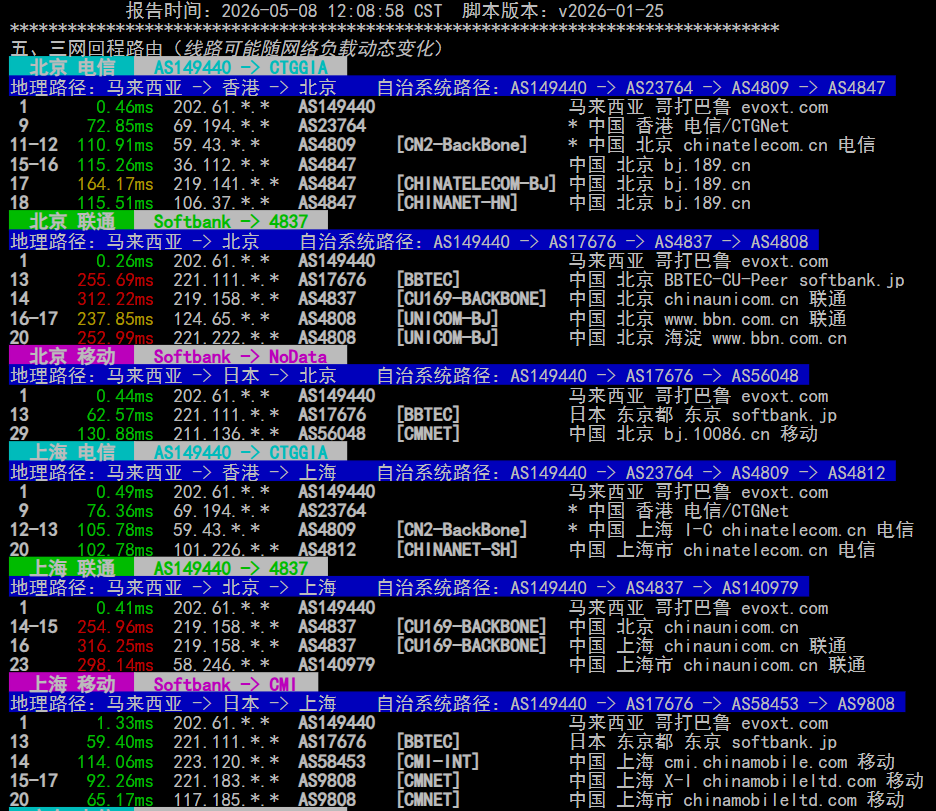Select the 110.91ms latency on hop 11-12
Screen dimensions: 936x811
(115, 145)
